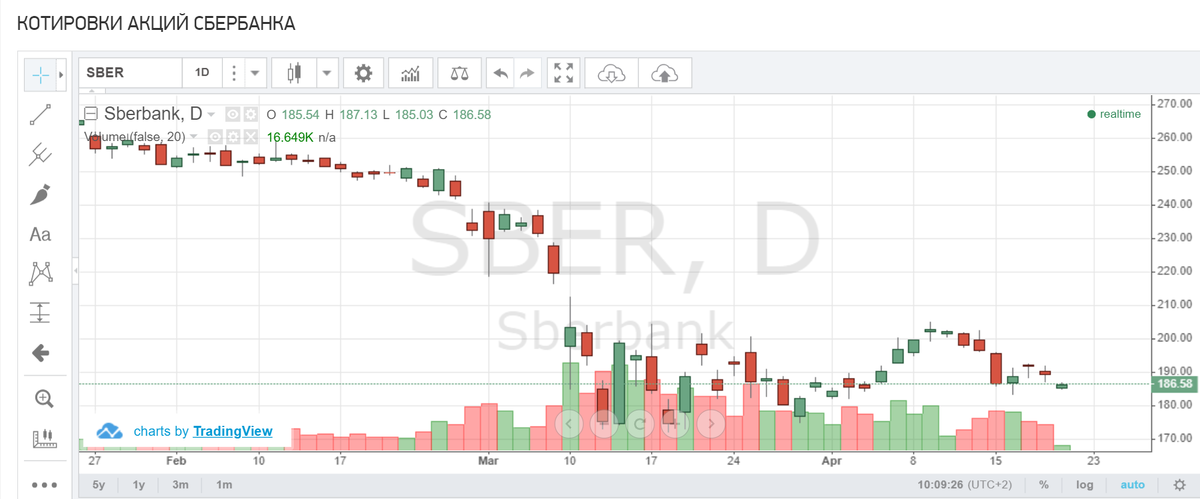Open the three-dots more tools menu

click(43, 484)
